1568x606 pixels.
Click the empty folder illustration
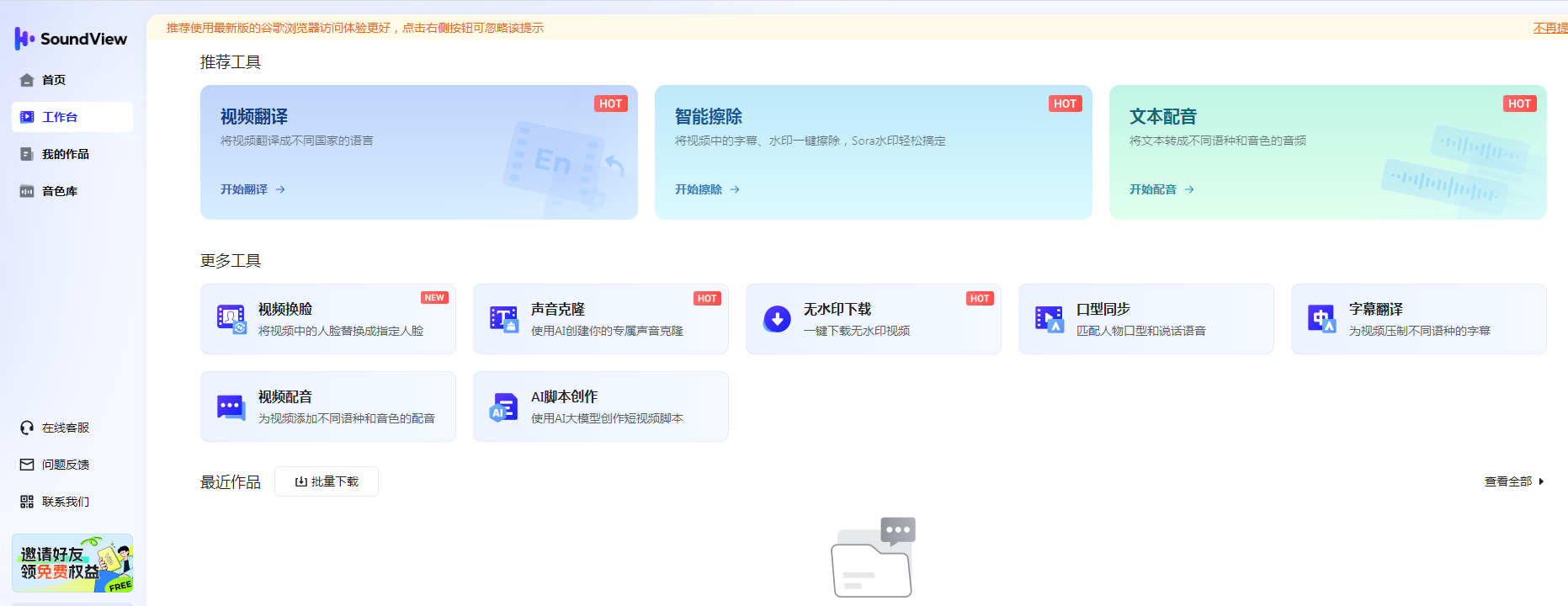pos(873,557)
